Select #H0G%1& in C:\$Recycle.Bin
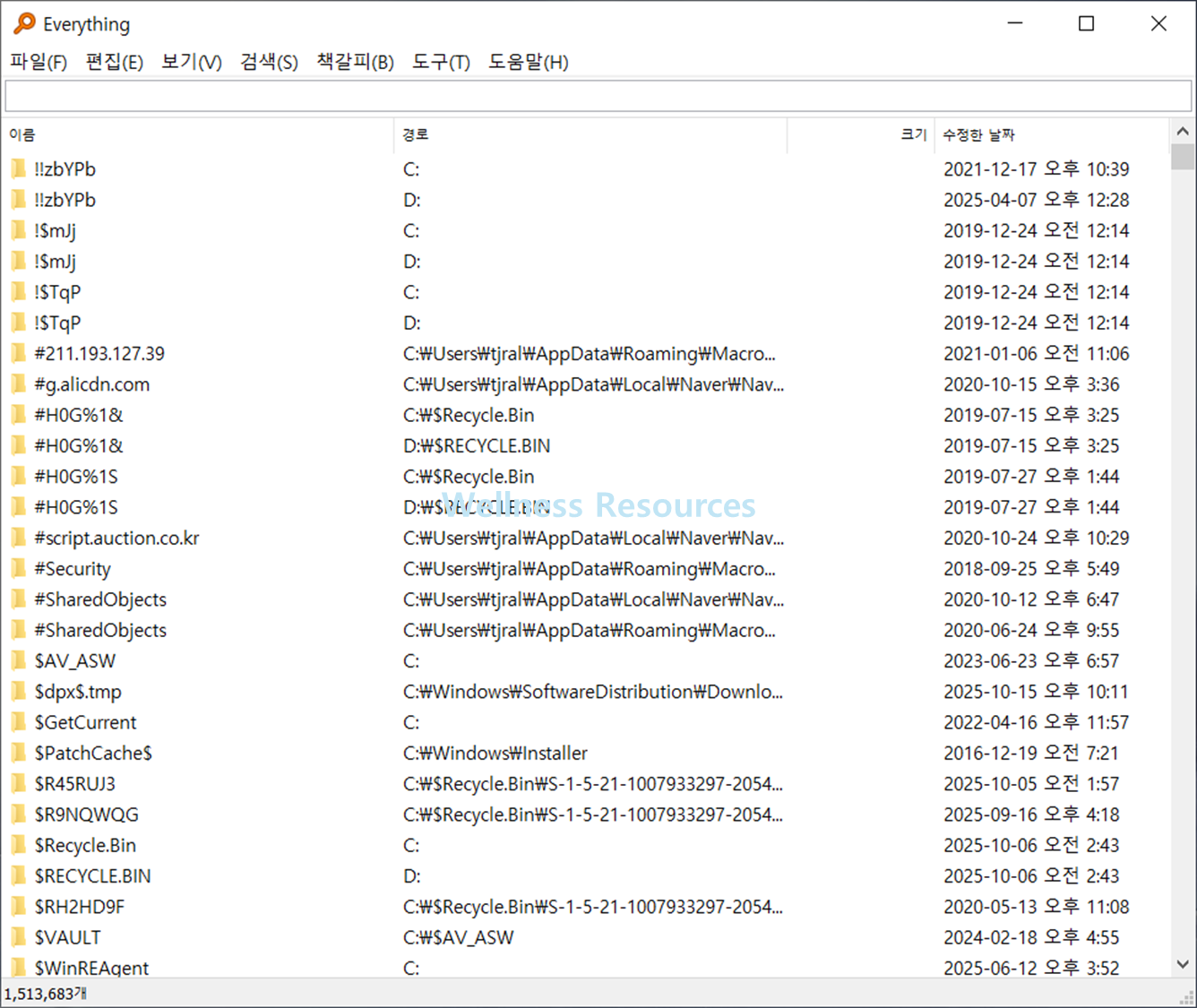 [x=79, y=416]
